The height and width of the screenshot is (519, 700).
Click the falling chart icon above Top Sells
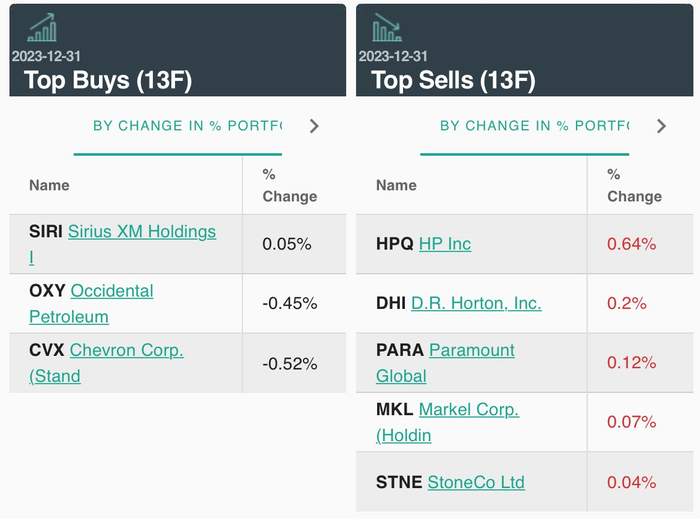(386, 27)
